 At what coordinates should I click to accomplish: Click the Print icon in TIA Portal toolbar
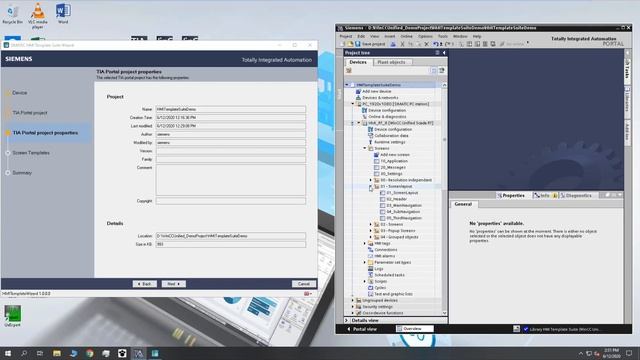click(x=393, y=44)
